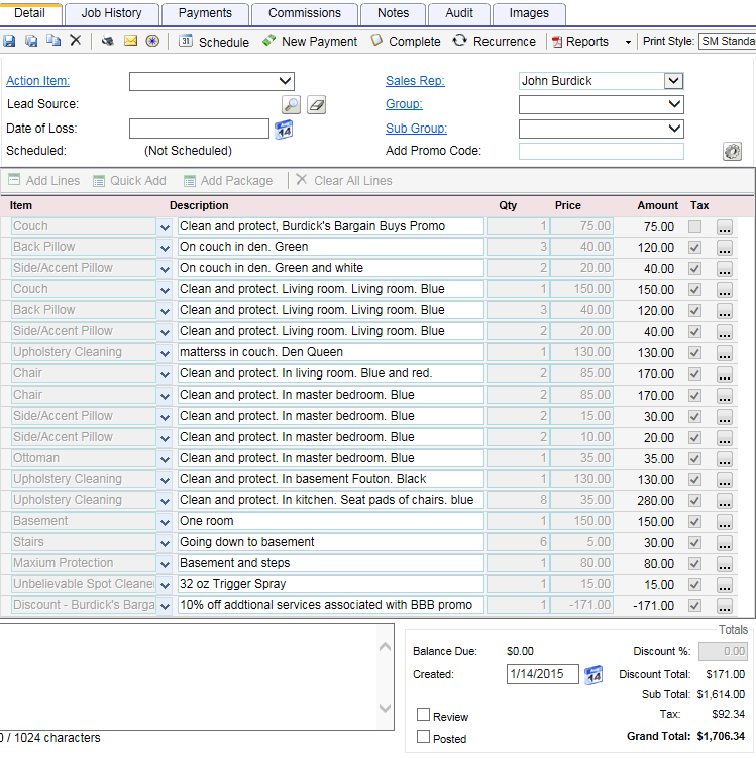Click the Print icon in toolbar

108,42
